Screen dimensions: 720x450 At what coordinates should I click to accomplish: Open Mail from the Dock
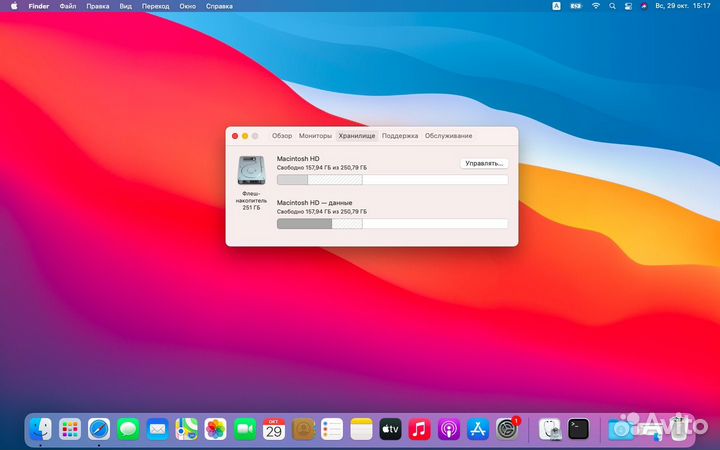pos(157,430)
